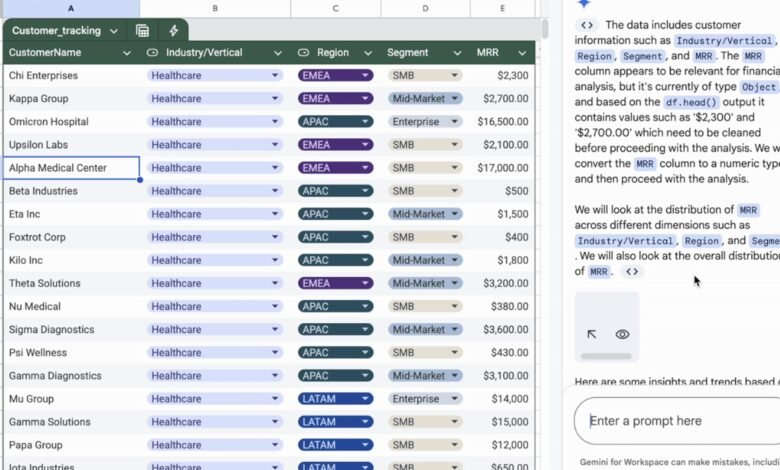Screen dimensions: 780x470
Task: Open Region dropdown for Chi Enterprises row
Action: (x=365, y=75)
